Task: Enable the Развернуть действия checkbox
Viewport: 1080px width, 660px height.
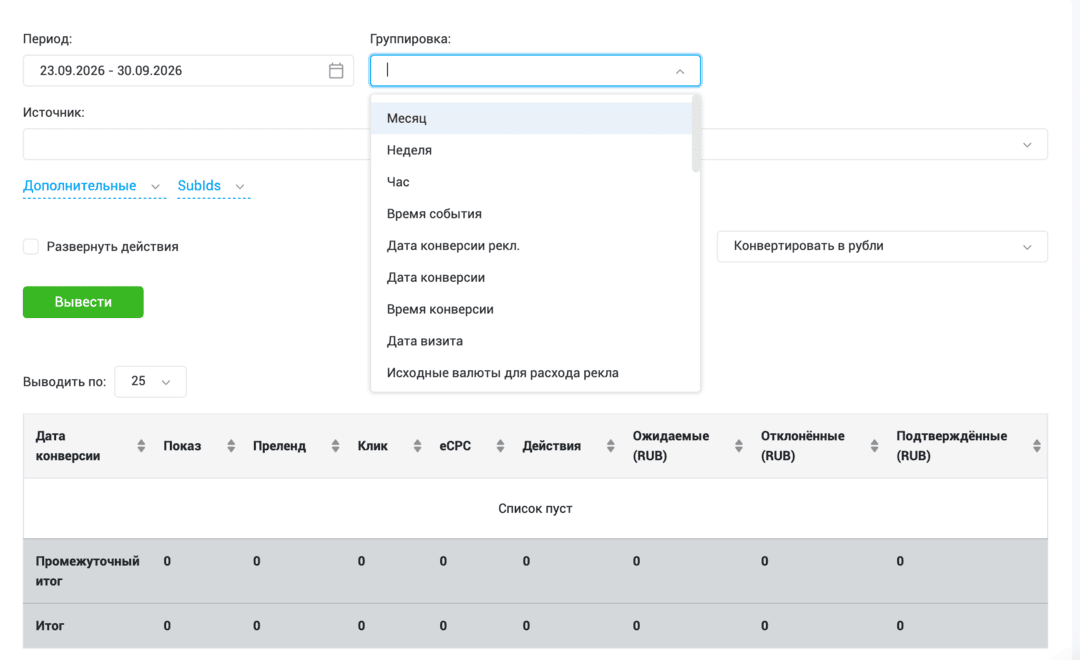Action: click(31, 247)
